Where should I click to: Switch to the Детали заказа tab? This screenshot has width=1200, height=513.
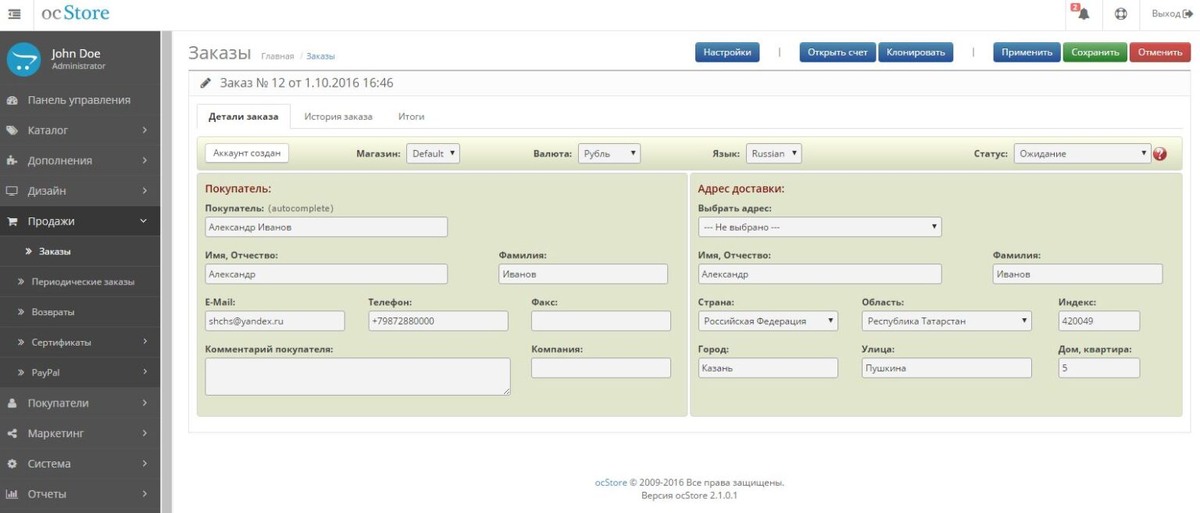pyautogui.click(x=244, y=116)
